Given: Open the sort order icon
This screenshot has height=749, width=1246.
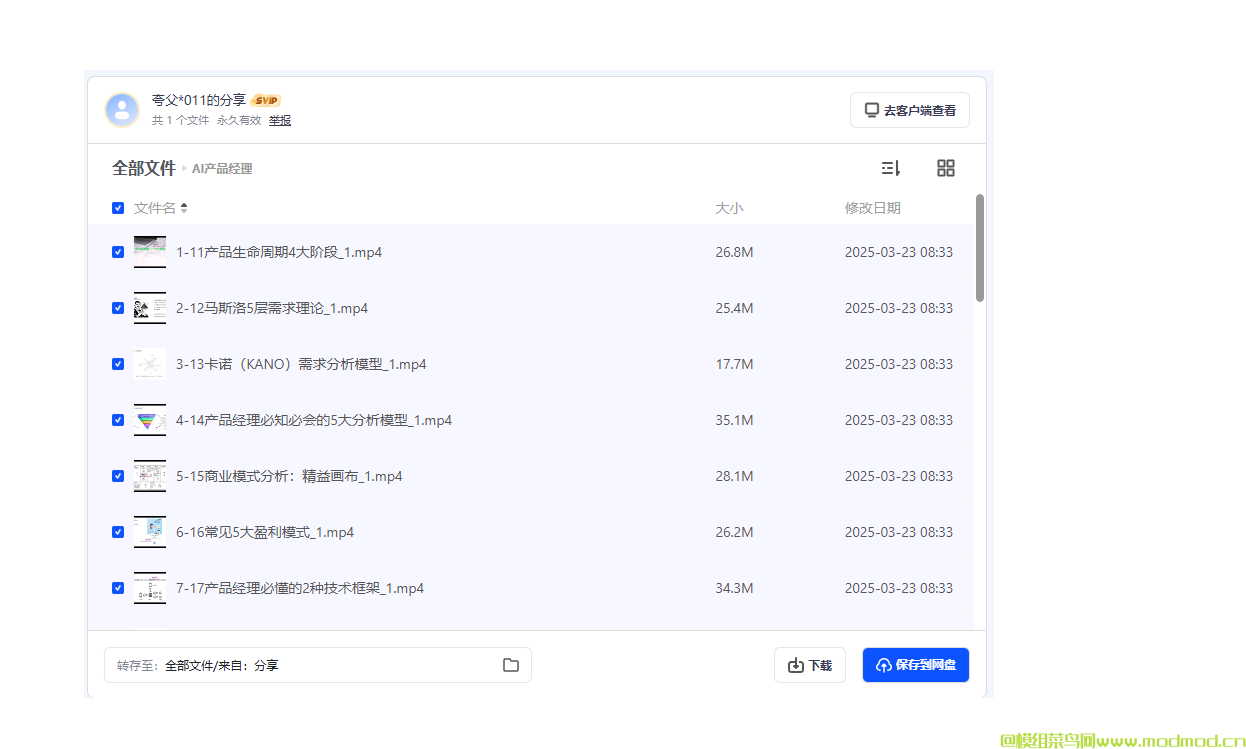Looking at the screenshot, I should click(x=891, y=168).
